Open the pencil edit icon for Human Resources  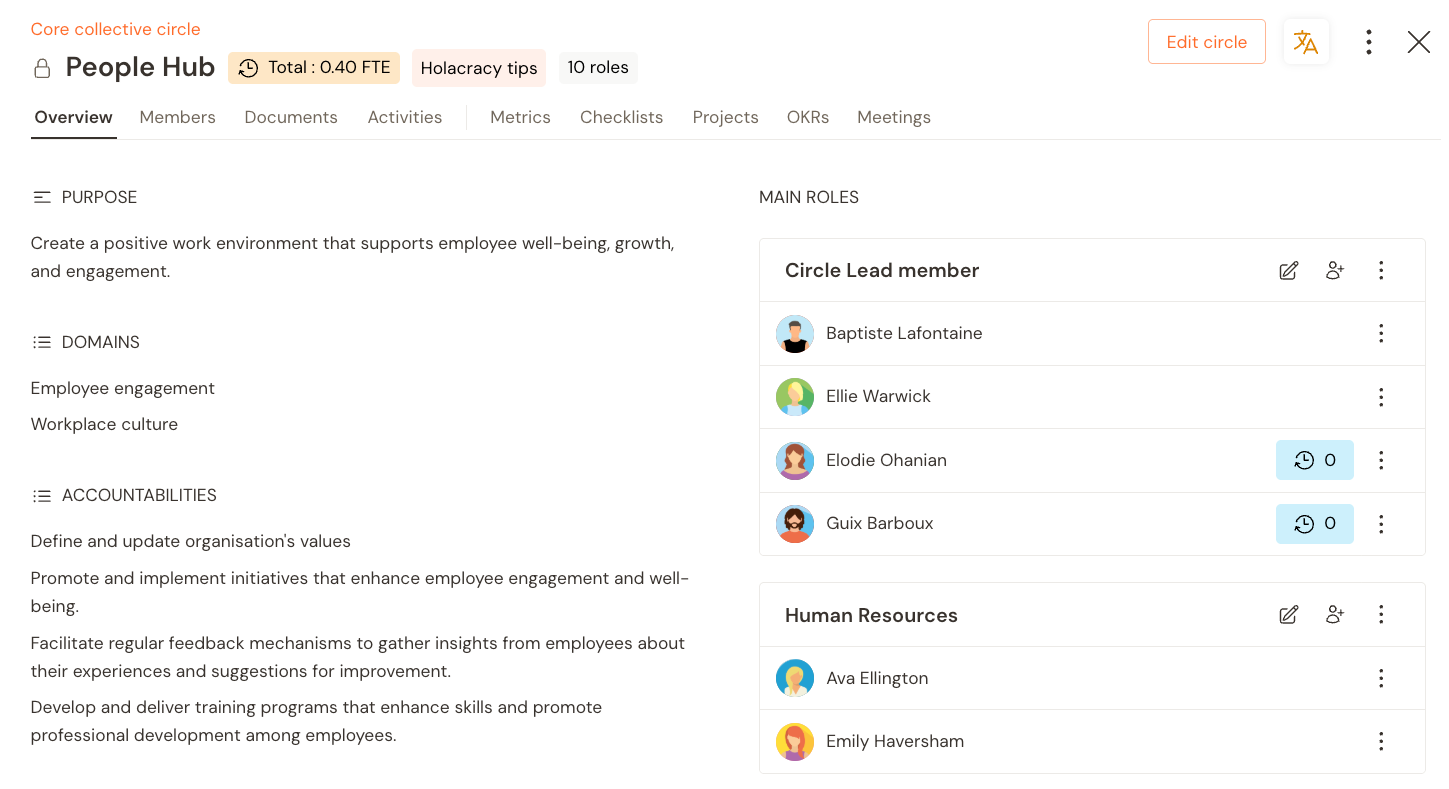(x=1288, y=614)
